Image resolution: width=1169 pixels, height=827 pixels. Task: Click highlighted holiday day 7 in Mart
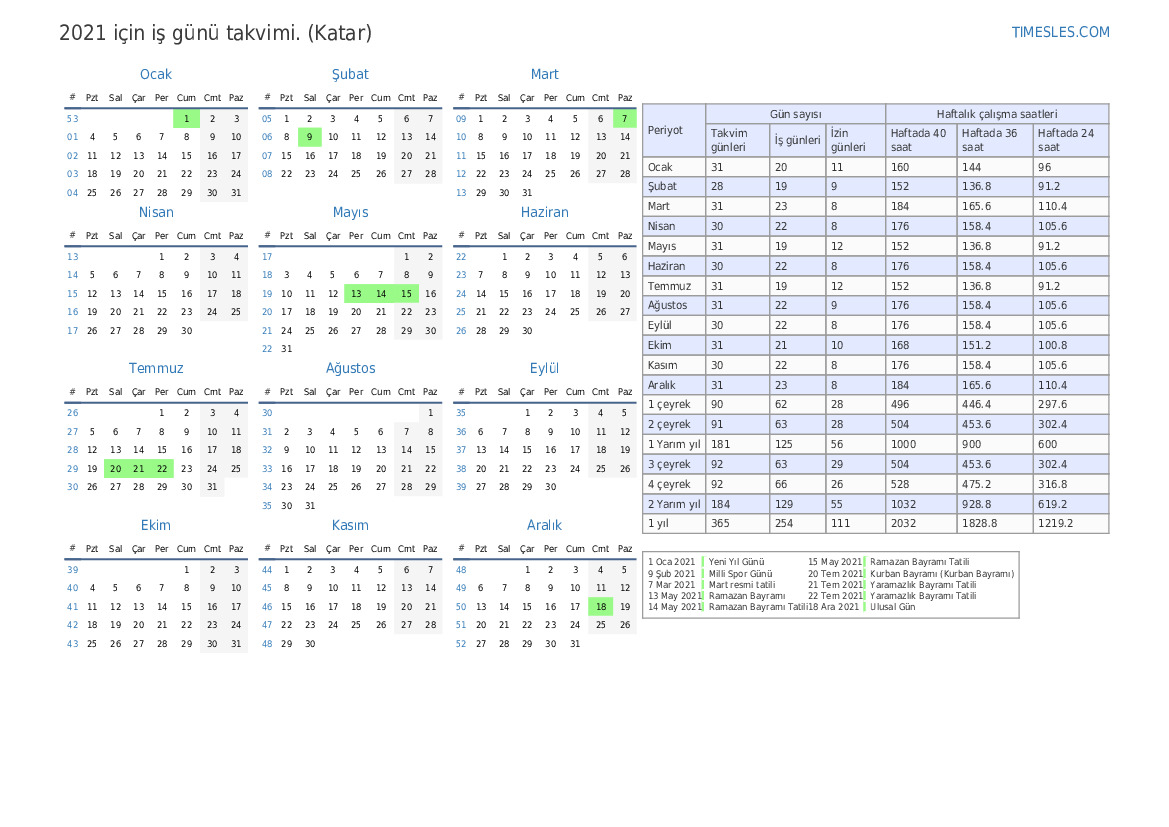coord(625,119)
